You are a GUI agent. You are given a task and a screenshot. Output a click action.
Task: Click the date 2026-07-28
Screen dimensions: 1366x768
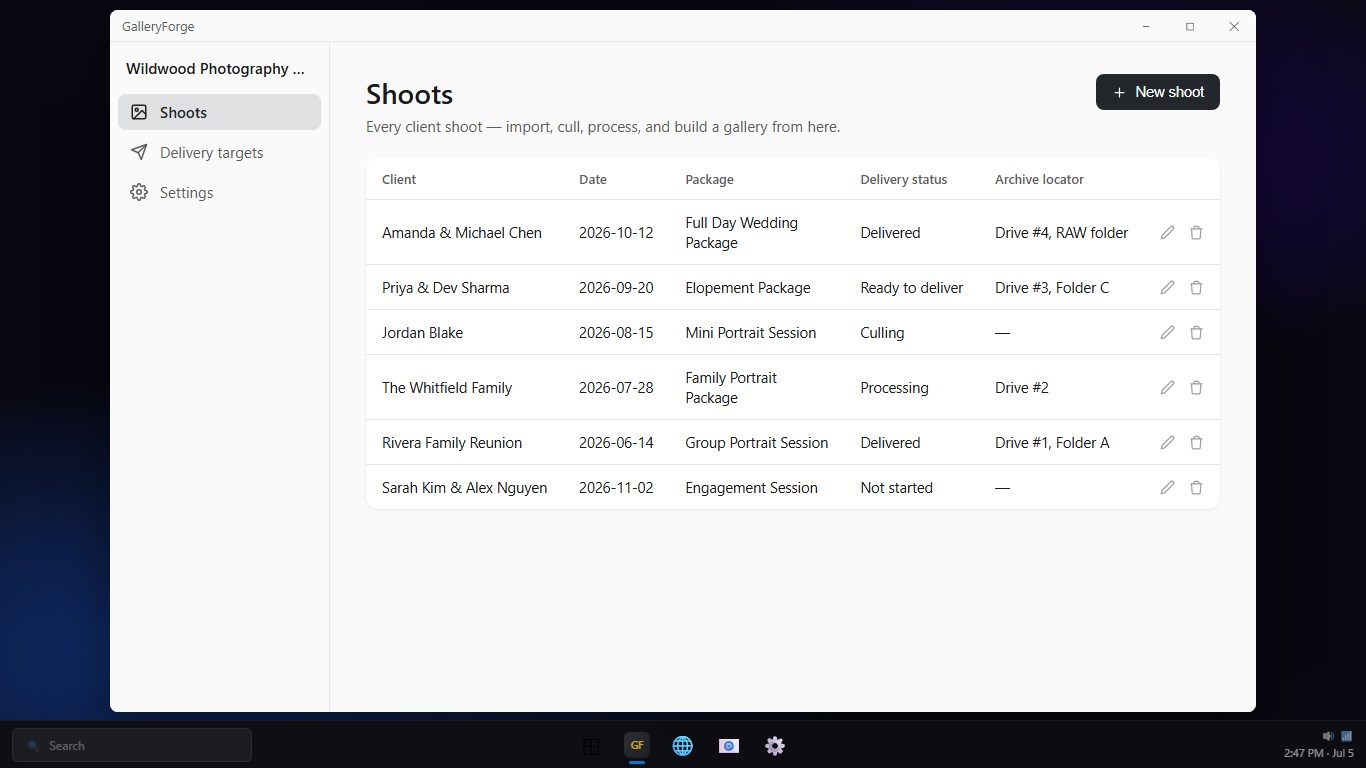point(616,387)
